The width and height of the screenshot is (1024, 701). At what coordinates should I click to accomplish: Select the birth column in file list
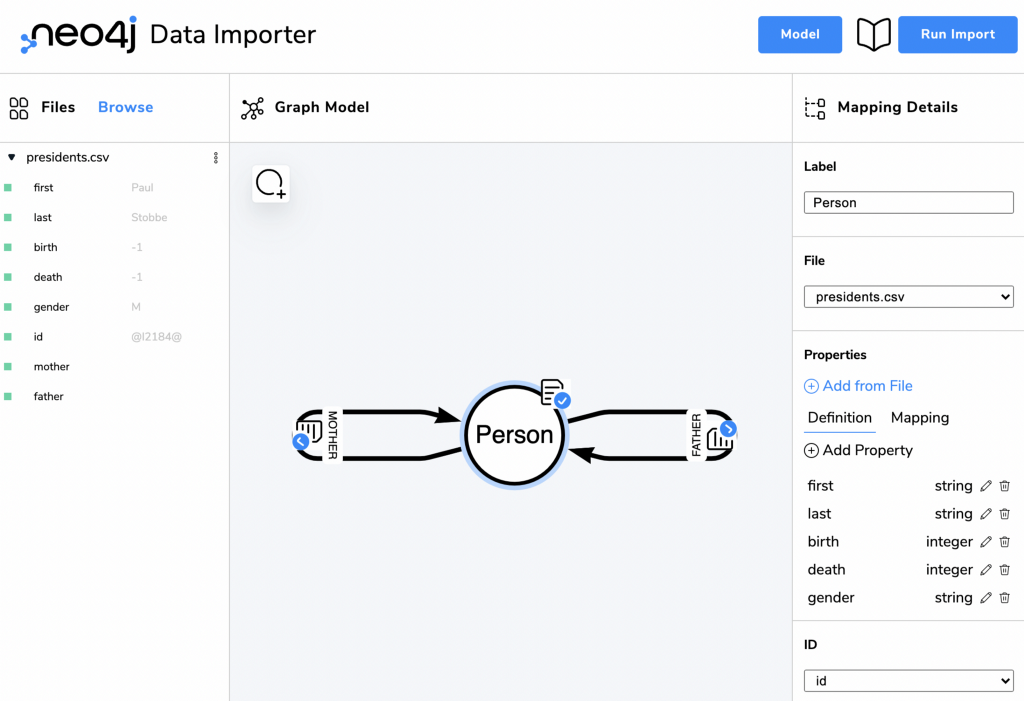tap(46, 248)
